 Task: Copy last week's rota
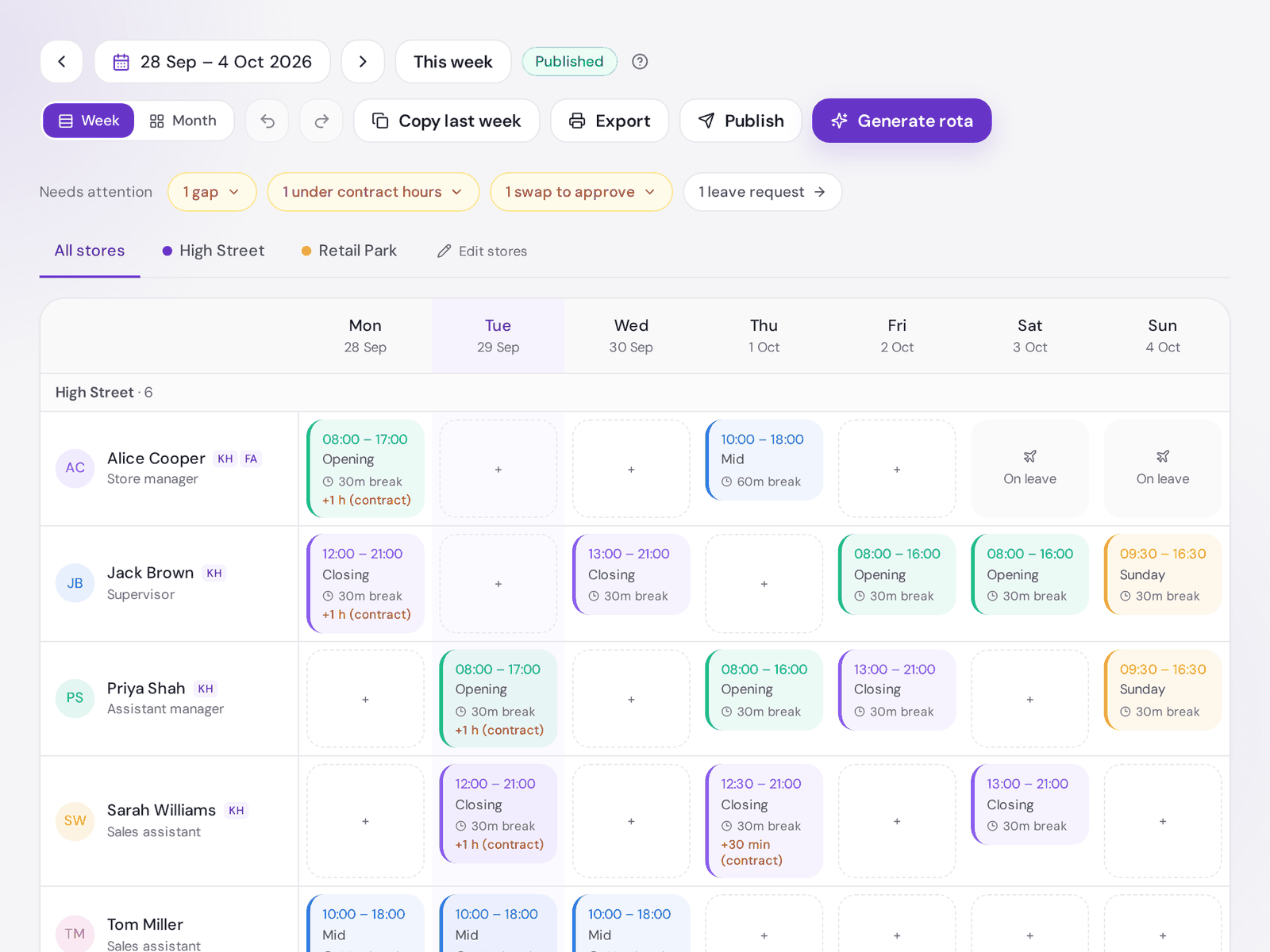pos(447,121)
